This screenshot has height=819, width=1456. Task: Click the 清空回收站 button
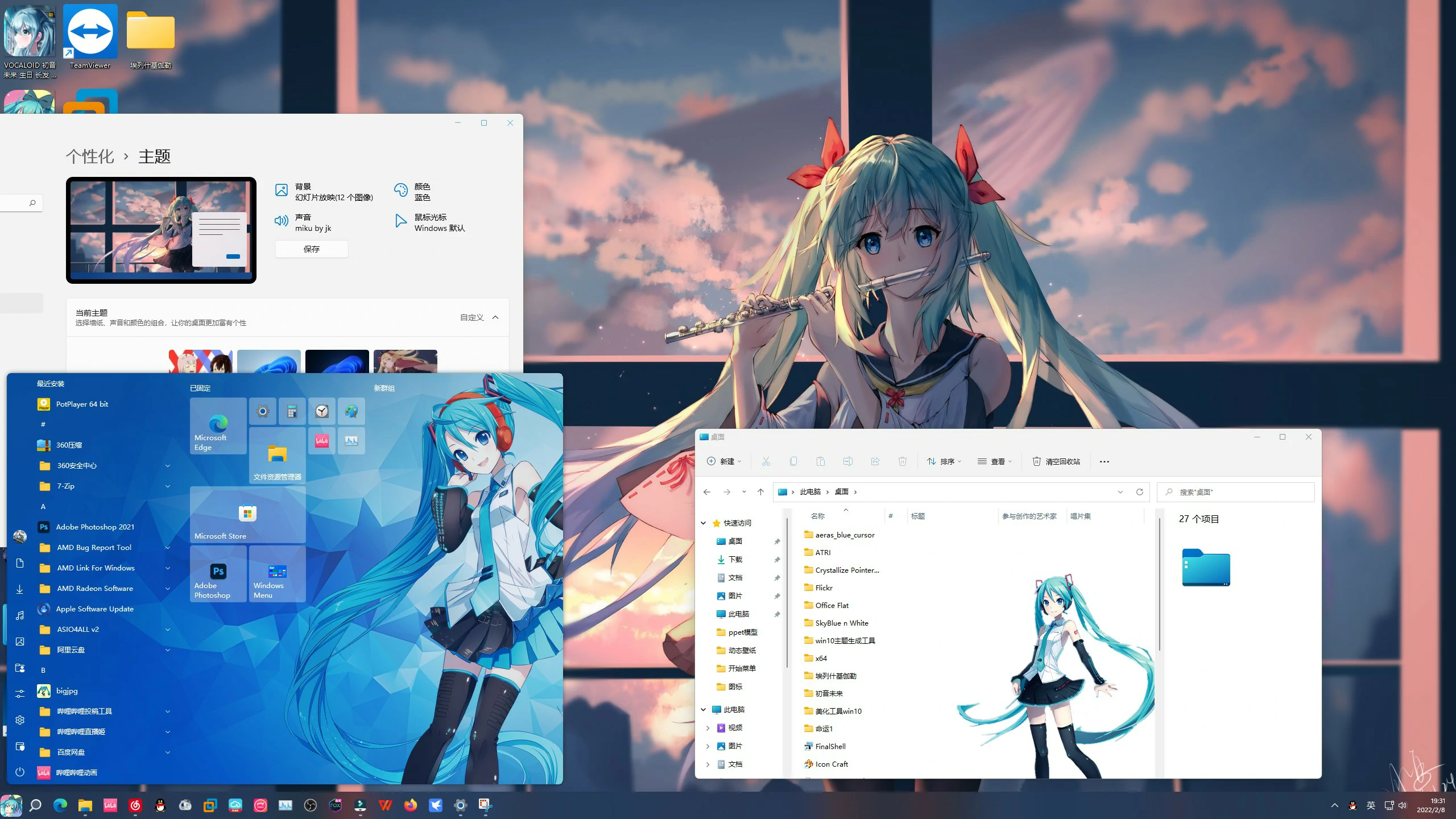coord(1056,461)
